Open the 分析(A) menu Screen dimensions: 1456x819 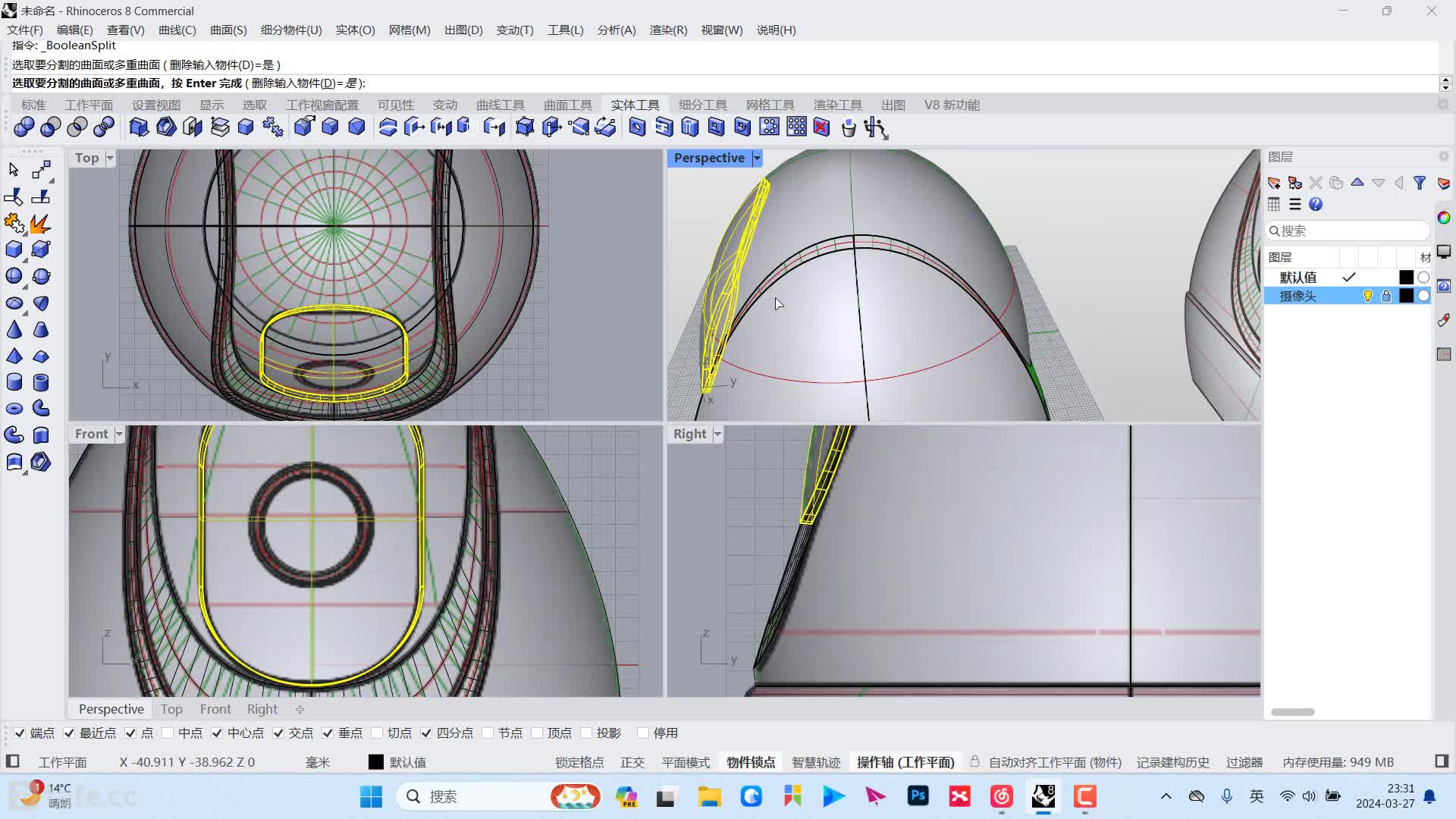coord(617,30)
